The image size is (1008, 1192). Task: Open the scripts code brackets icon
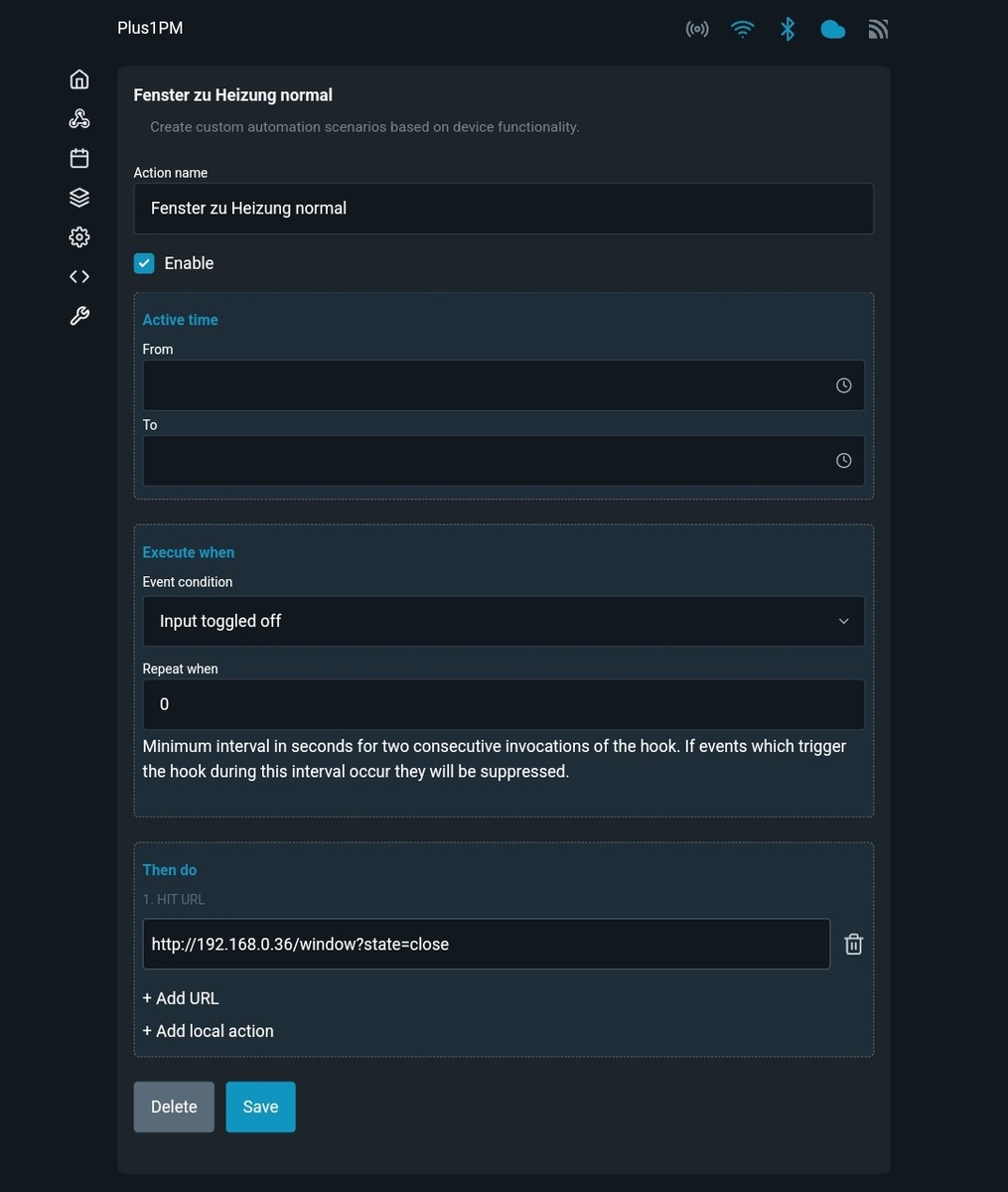tap(79, 277)
